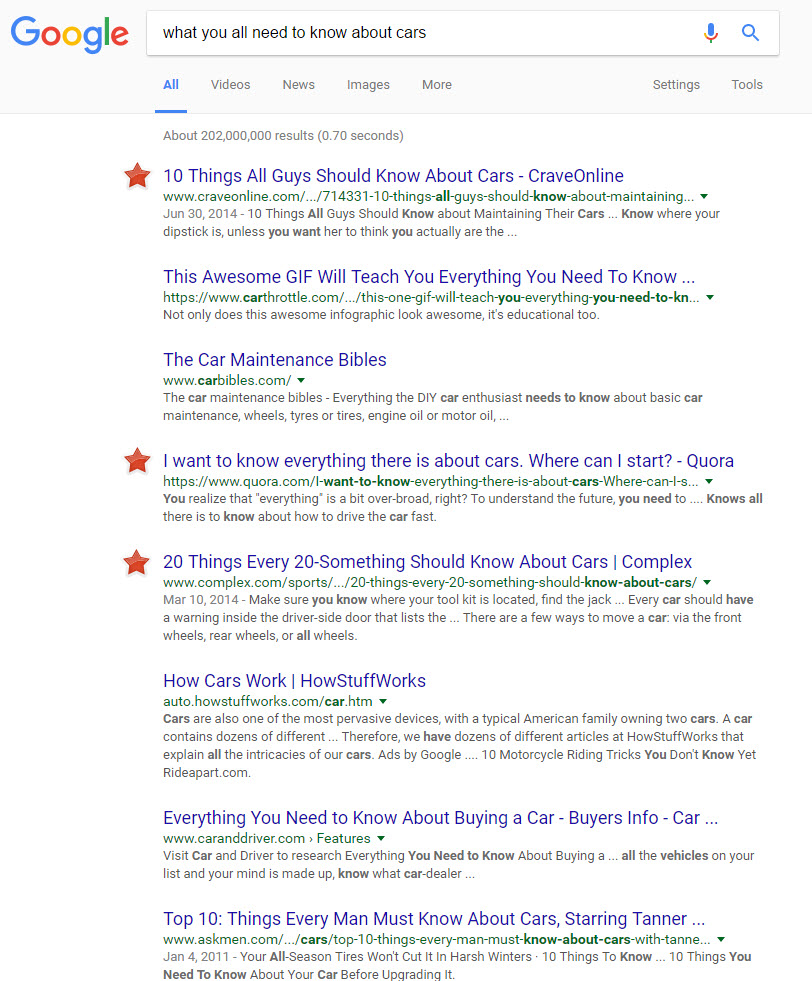Image resolution: width=812 pixels, height=981 pixels.
Task: Click red star beside CraveOnline result
Action: [137, 176]
